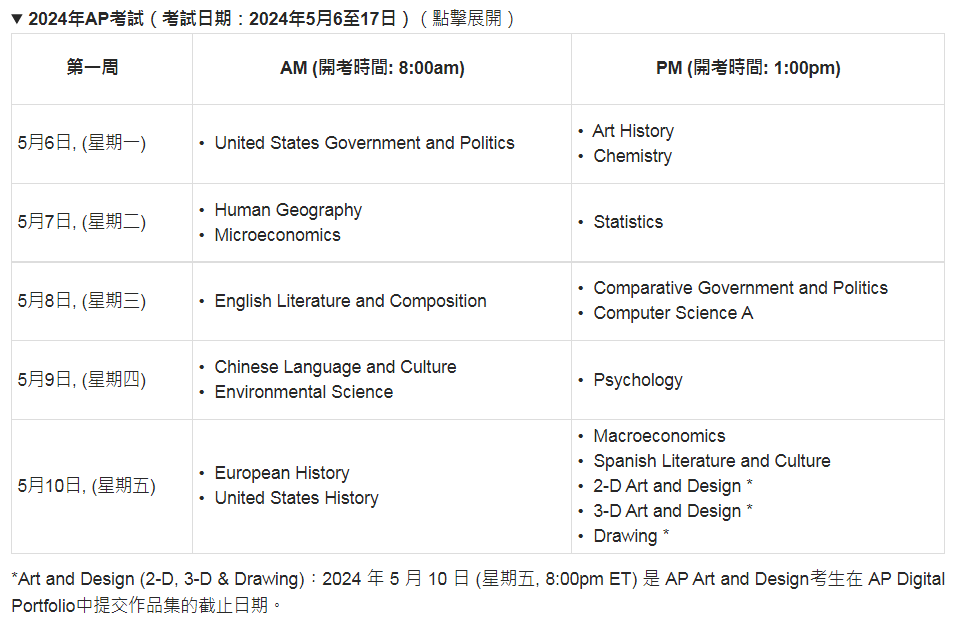Click the 5月10日 星期五 date cell
The width and height of the screenshot is (958, 626).
(x=86, y=486)
